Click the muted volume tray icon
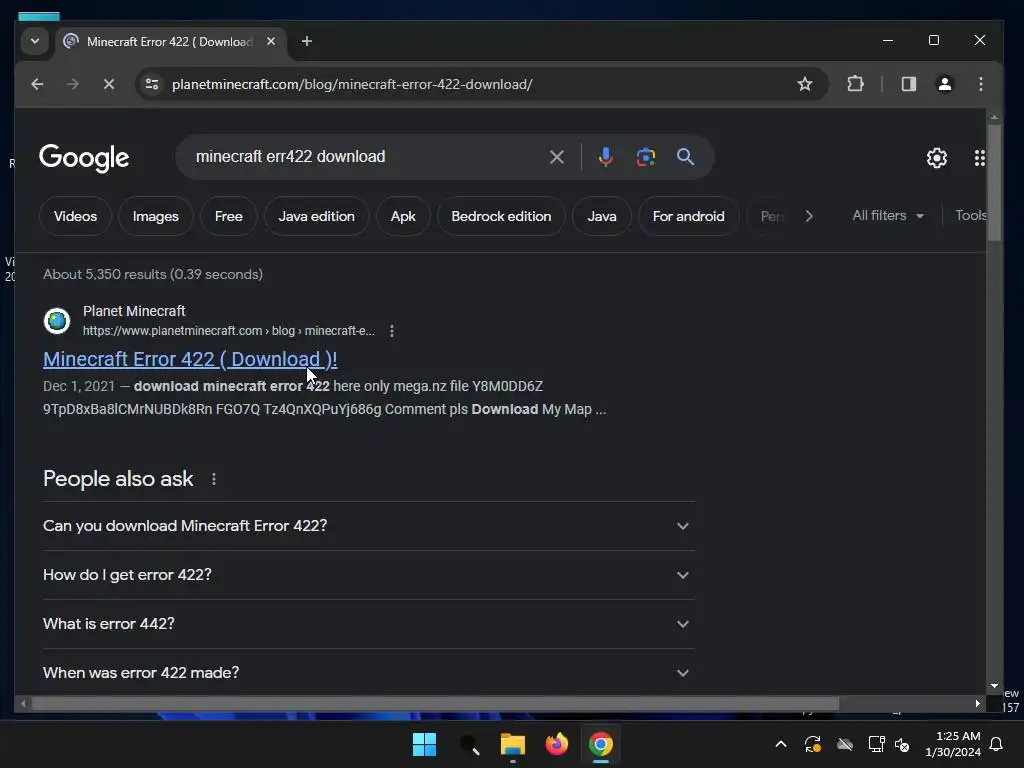 [x=902, y=744]
